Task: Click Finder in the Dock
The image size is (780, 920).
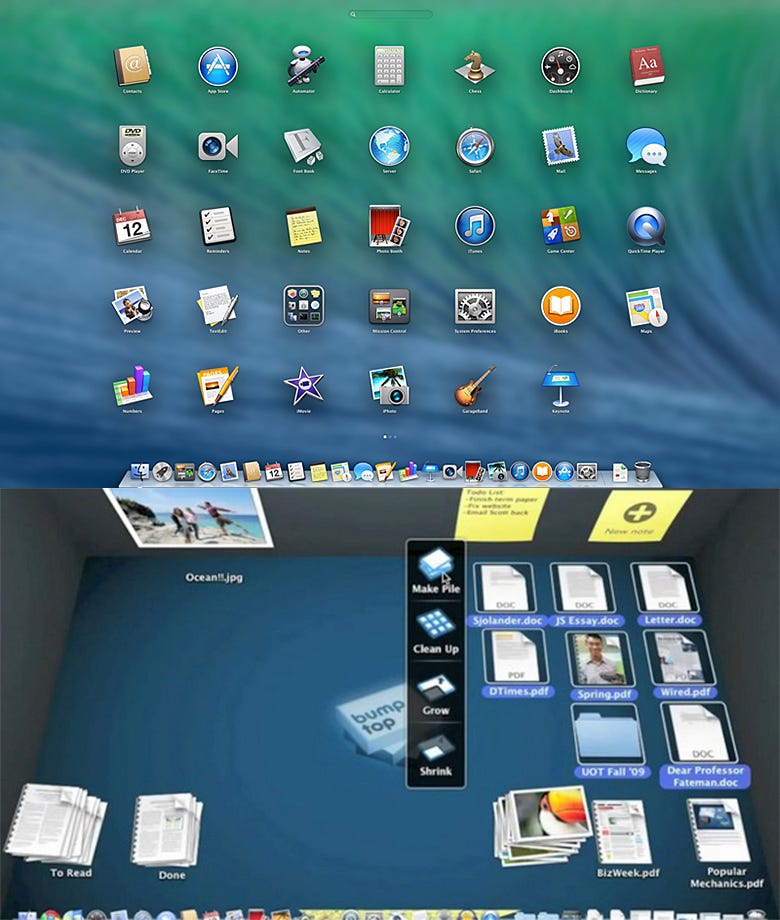Action: point(139,471)
